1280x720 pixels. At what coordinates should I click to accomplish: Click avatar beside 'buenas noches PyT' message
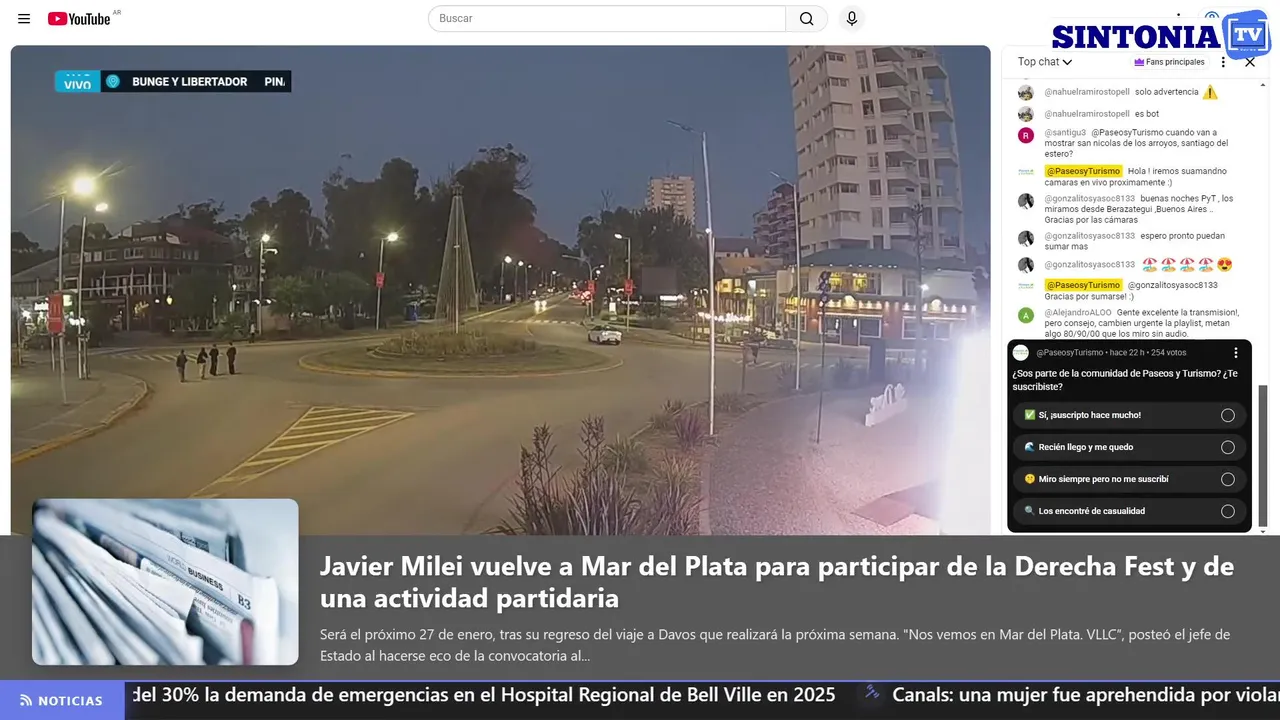click(1026, 201)
